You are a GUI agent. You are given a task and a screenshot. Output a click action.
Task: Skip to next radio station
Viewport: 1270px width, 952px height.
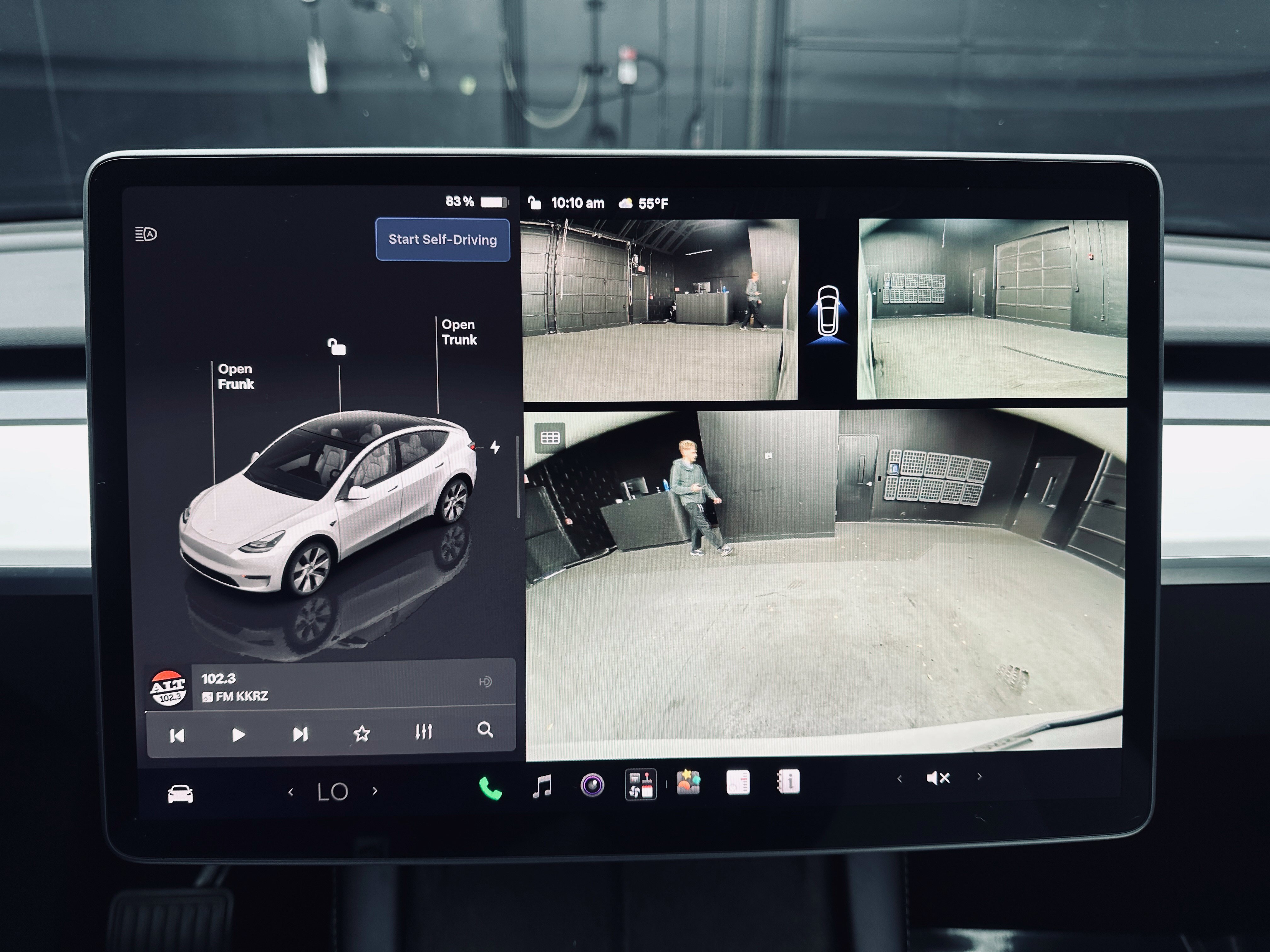[x=300, y=734]
